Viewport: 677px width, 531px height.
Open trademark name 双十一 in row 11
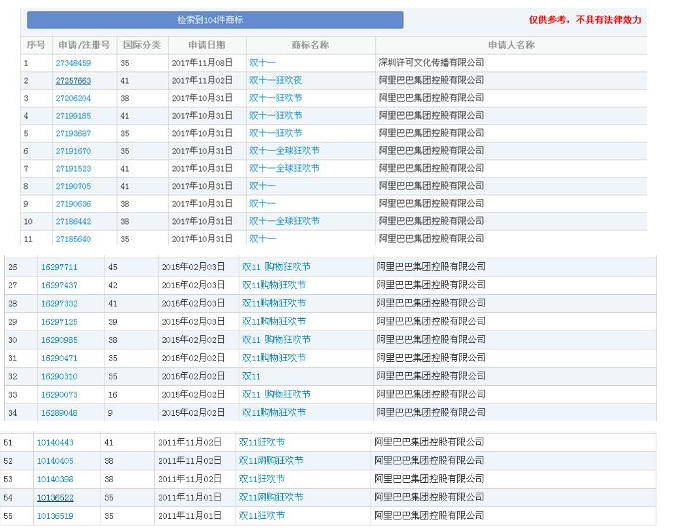point(262,239)
